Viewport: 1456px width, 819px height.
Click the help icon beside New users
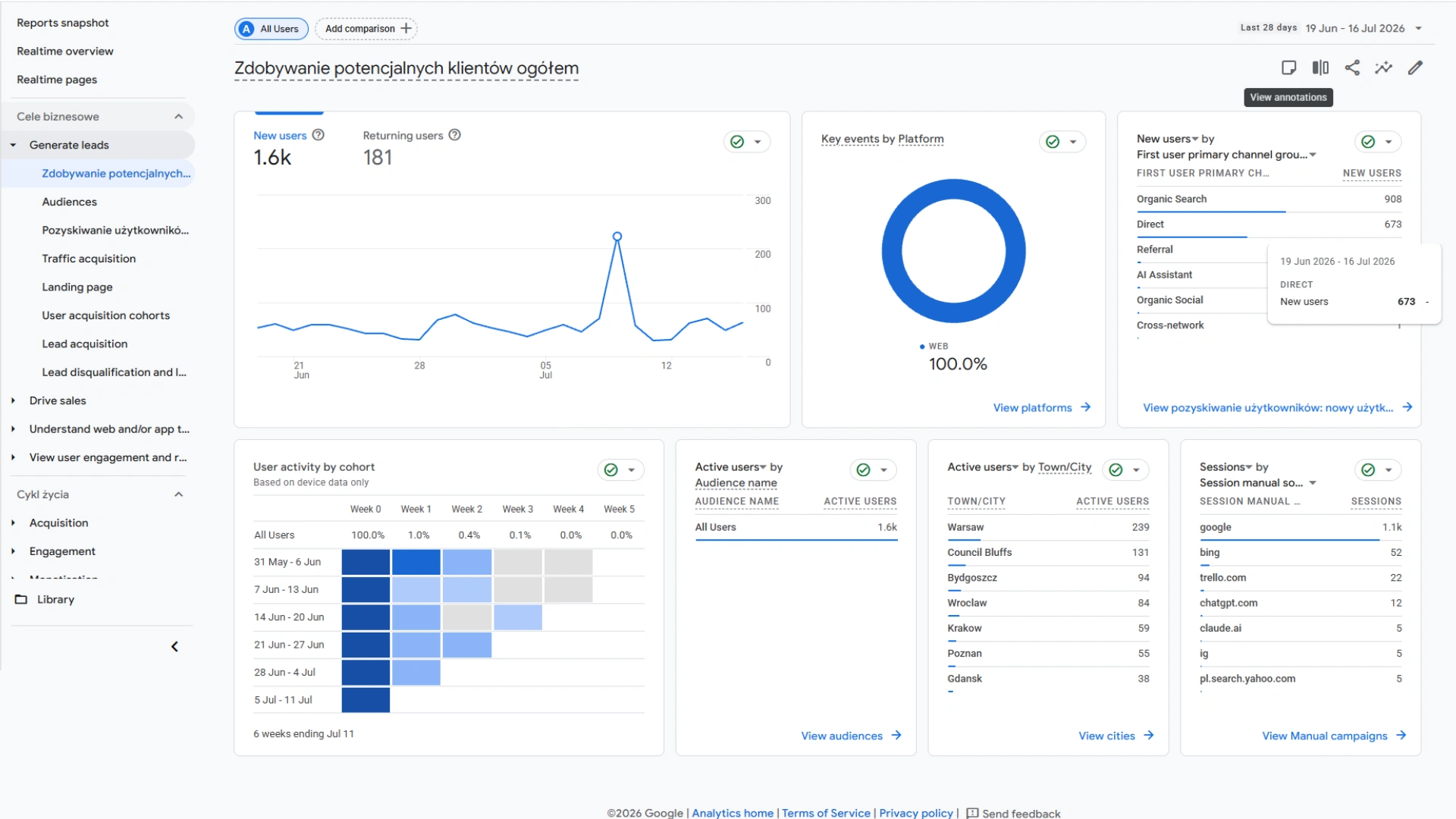click(318, 135)
